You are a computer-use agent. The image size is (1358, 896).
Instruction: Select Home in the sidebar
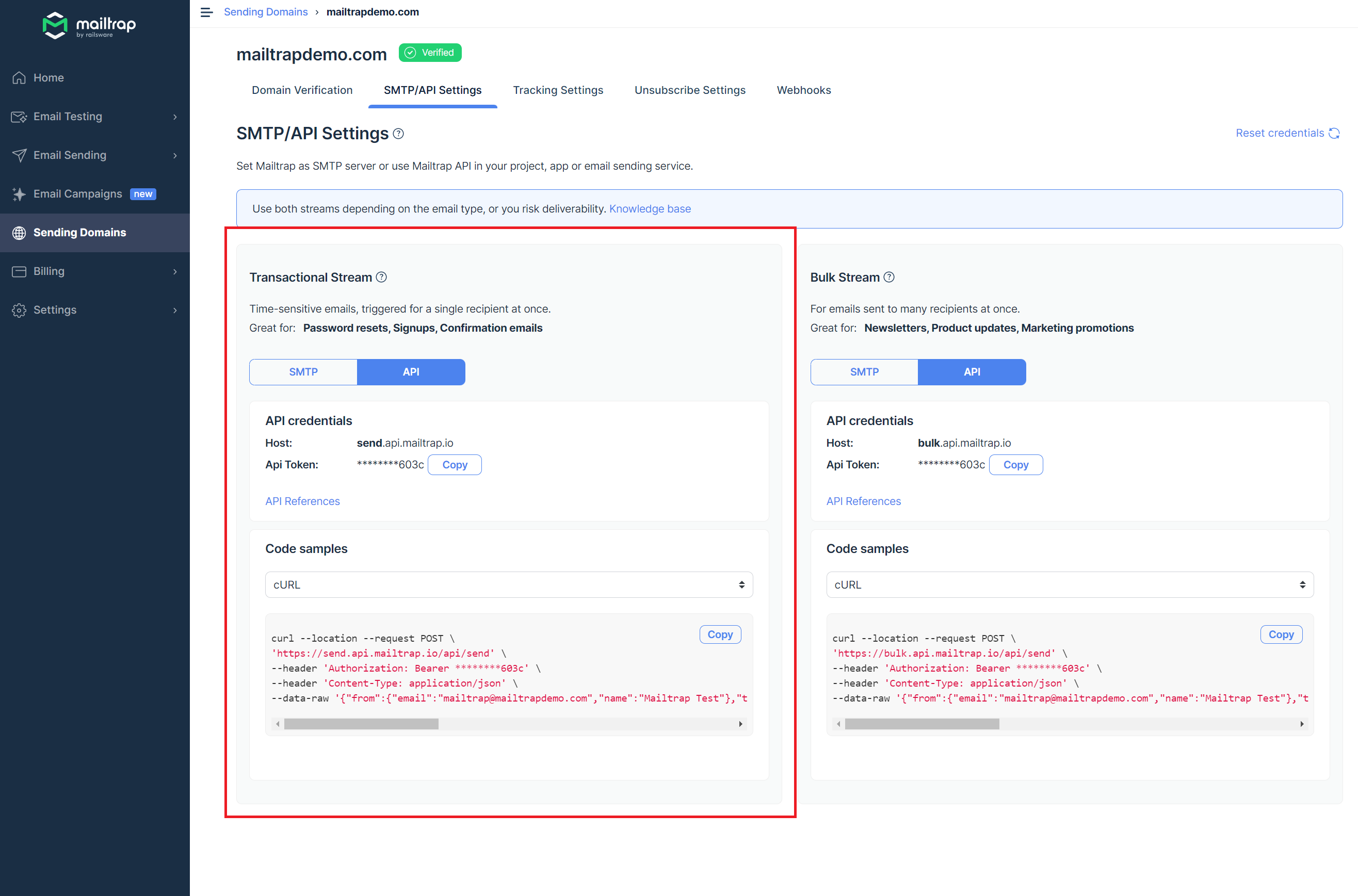48,78
